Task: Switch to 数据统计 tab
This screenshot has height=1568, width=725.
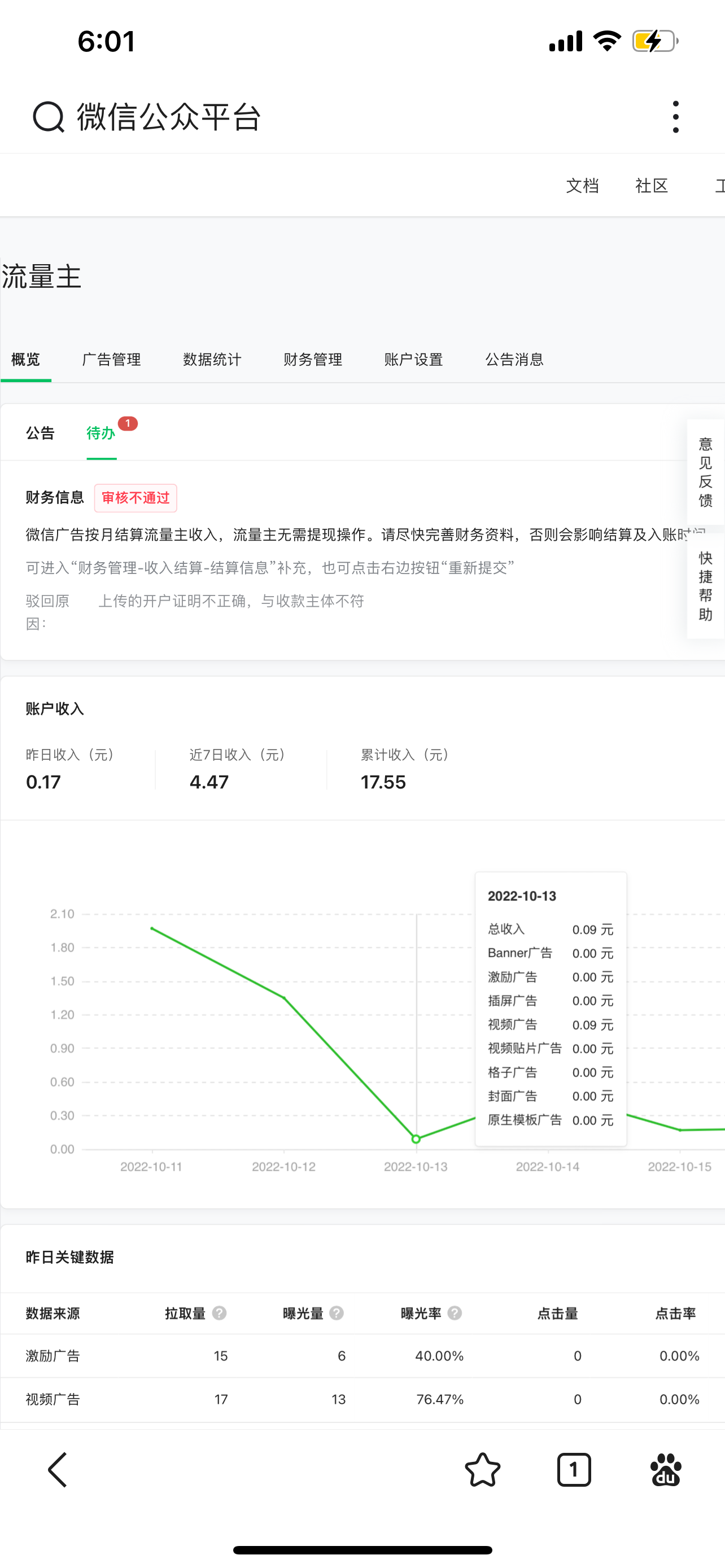Action: 212,360
